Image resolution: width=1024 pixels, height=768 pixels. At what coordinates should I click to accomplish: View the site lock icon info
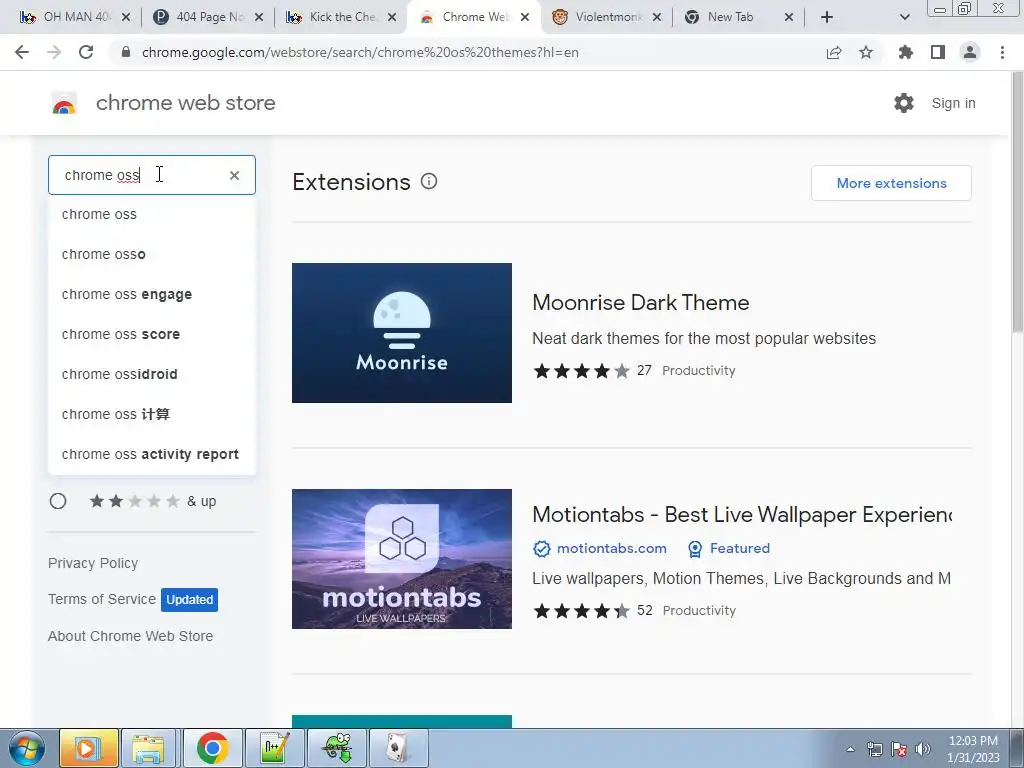pos(126,52)
